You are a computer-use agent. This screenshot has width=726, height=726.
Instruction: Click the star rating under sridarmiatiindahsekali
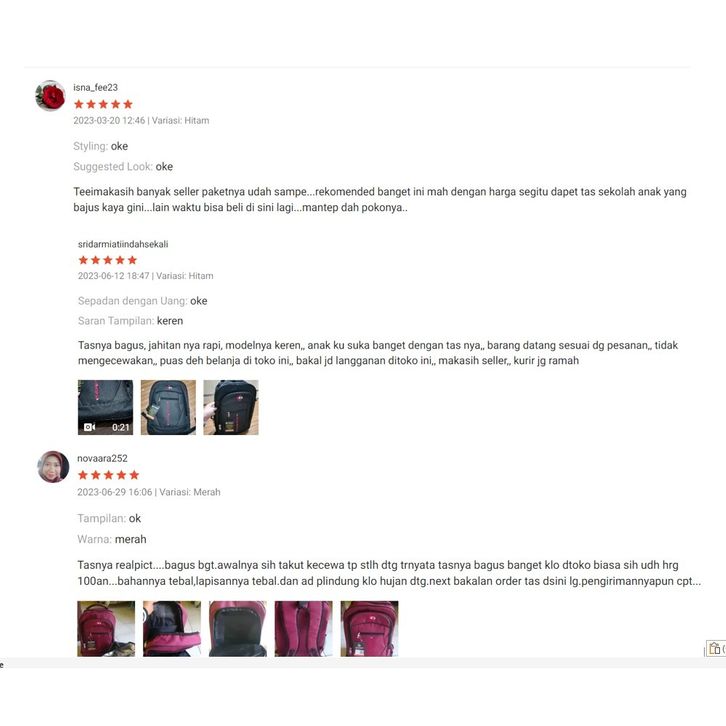click(x=108, y=260)
